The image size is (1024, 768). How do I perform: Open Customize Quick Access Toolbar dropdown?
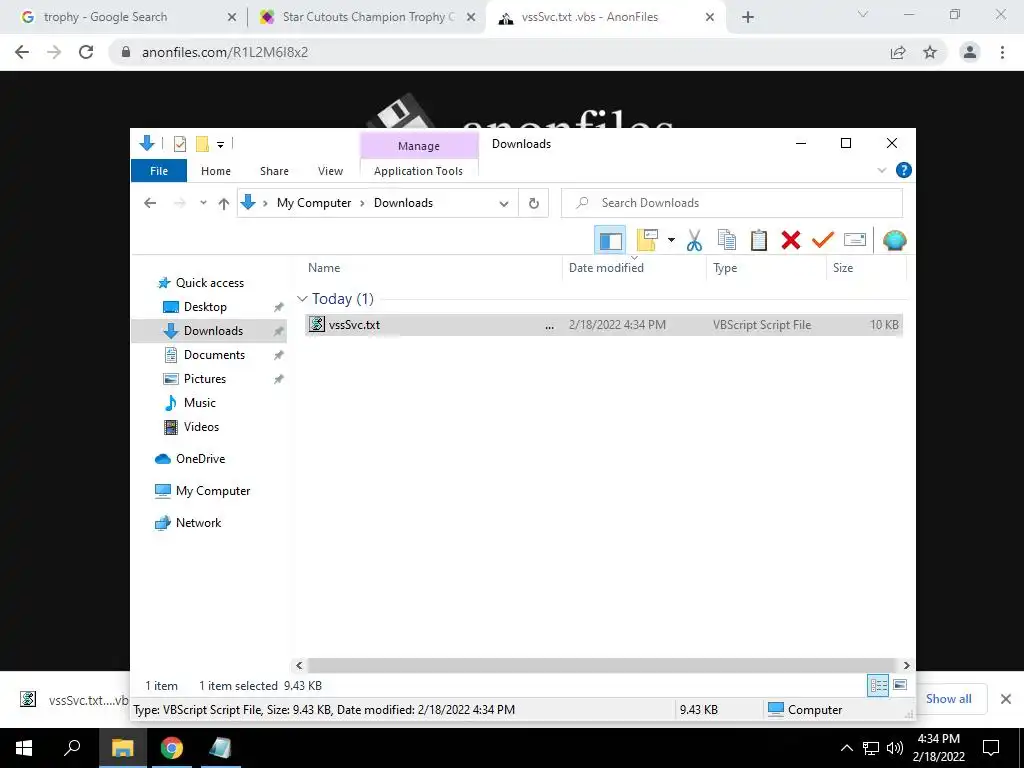(221, 144)
